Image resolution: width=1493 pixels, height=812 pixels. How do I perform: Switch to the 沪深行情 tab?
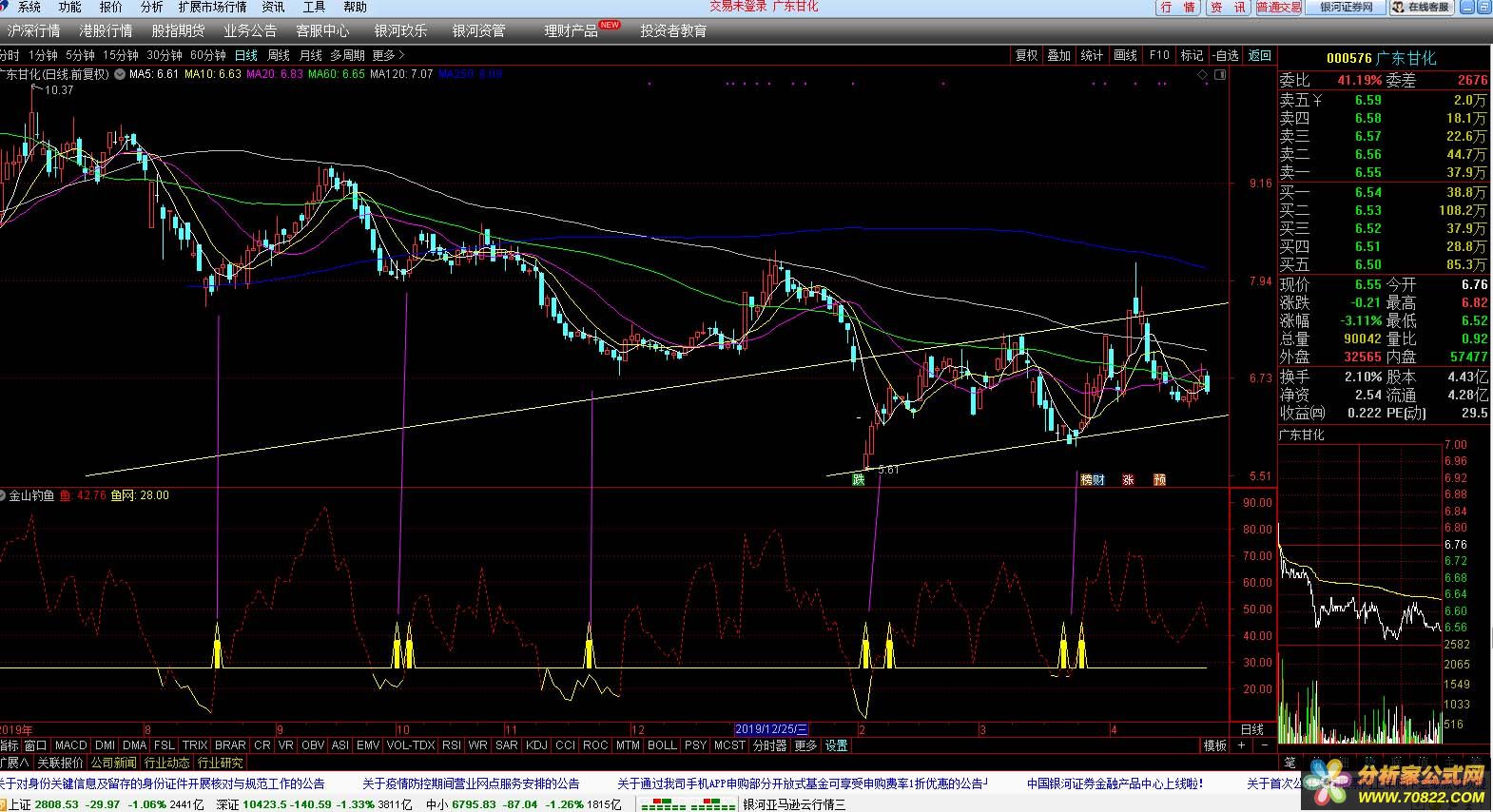pos(34,31)
